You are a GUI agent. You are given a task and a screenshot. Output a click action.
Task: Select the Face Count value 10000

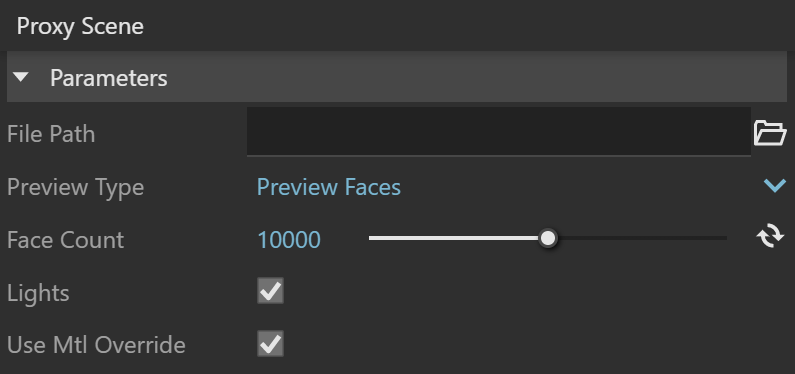pos(289,239)
